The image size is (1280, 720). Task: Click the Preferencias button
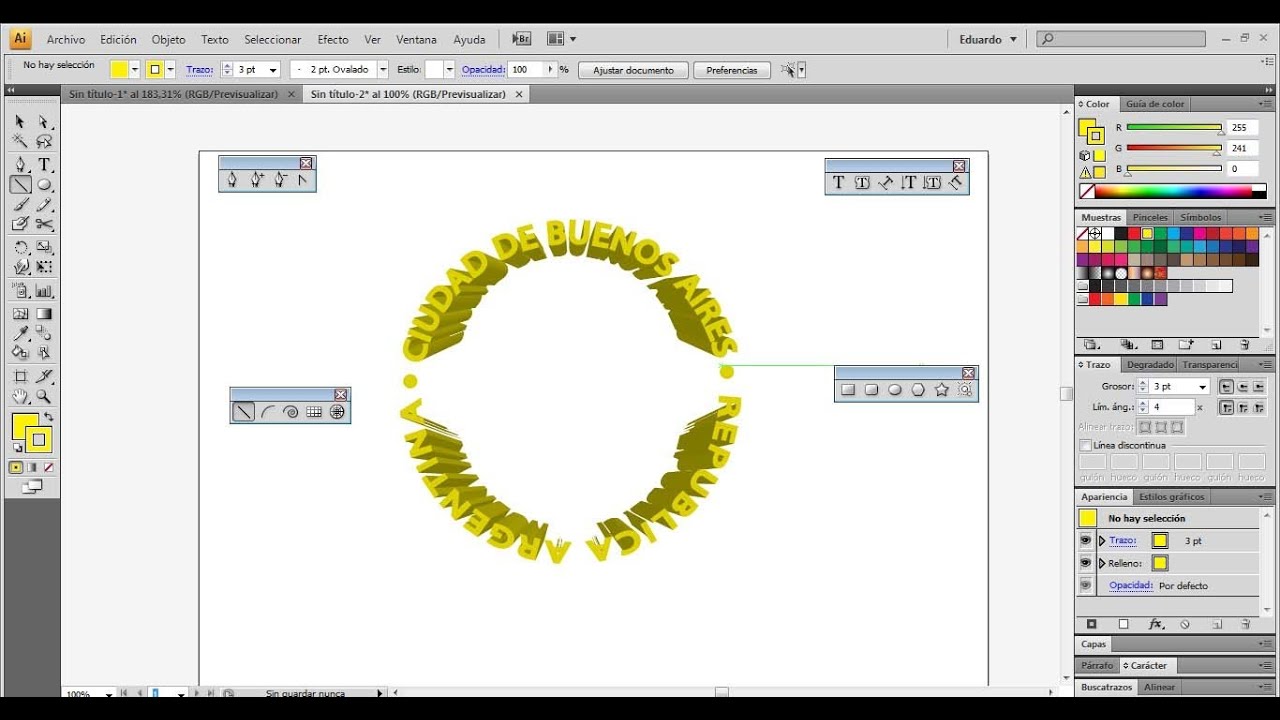tap(732, 70)
